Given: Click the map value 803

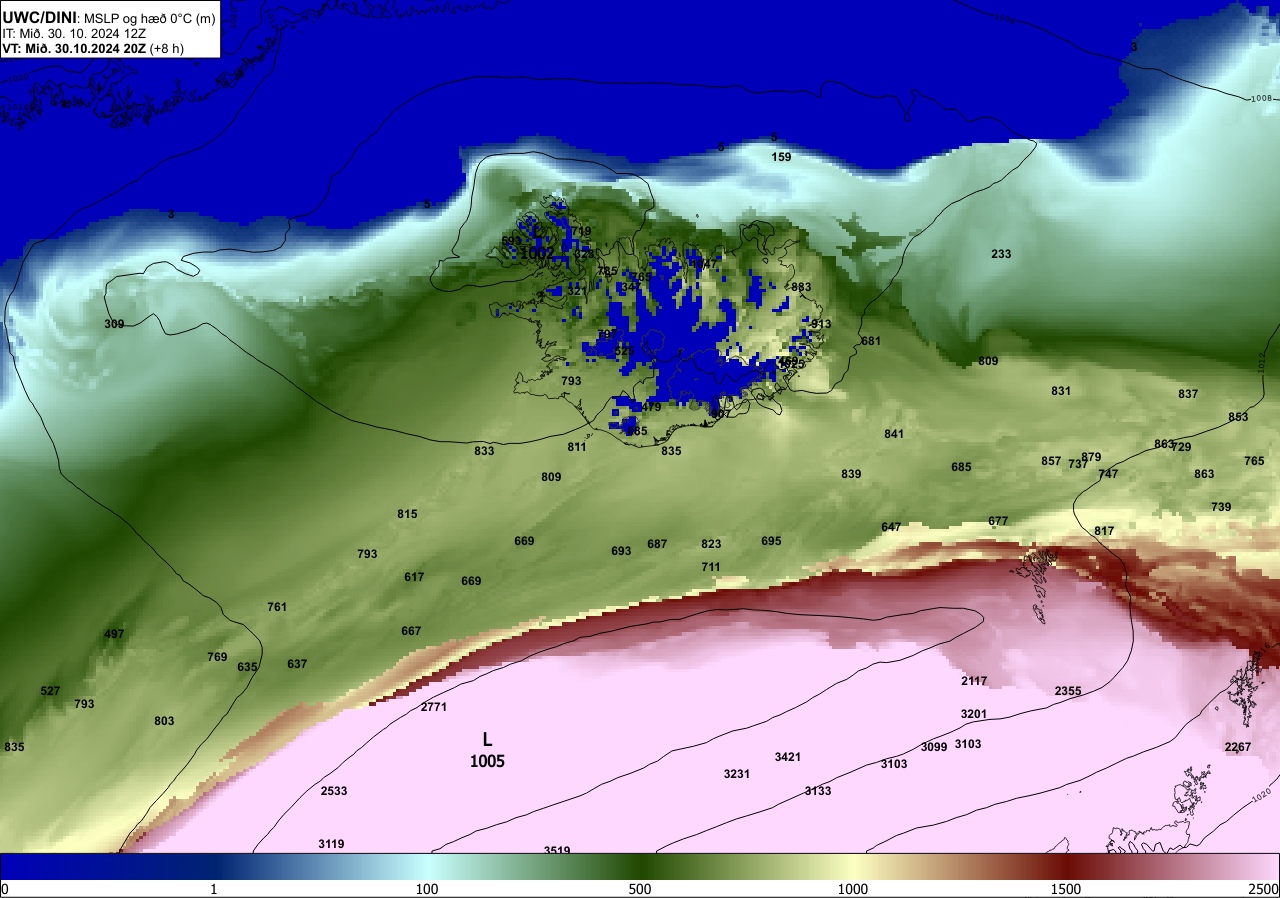Looking at the screenshot, I should pyautogui.click(x=164, y=721).
